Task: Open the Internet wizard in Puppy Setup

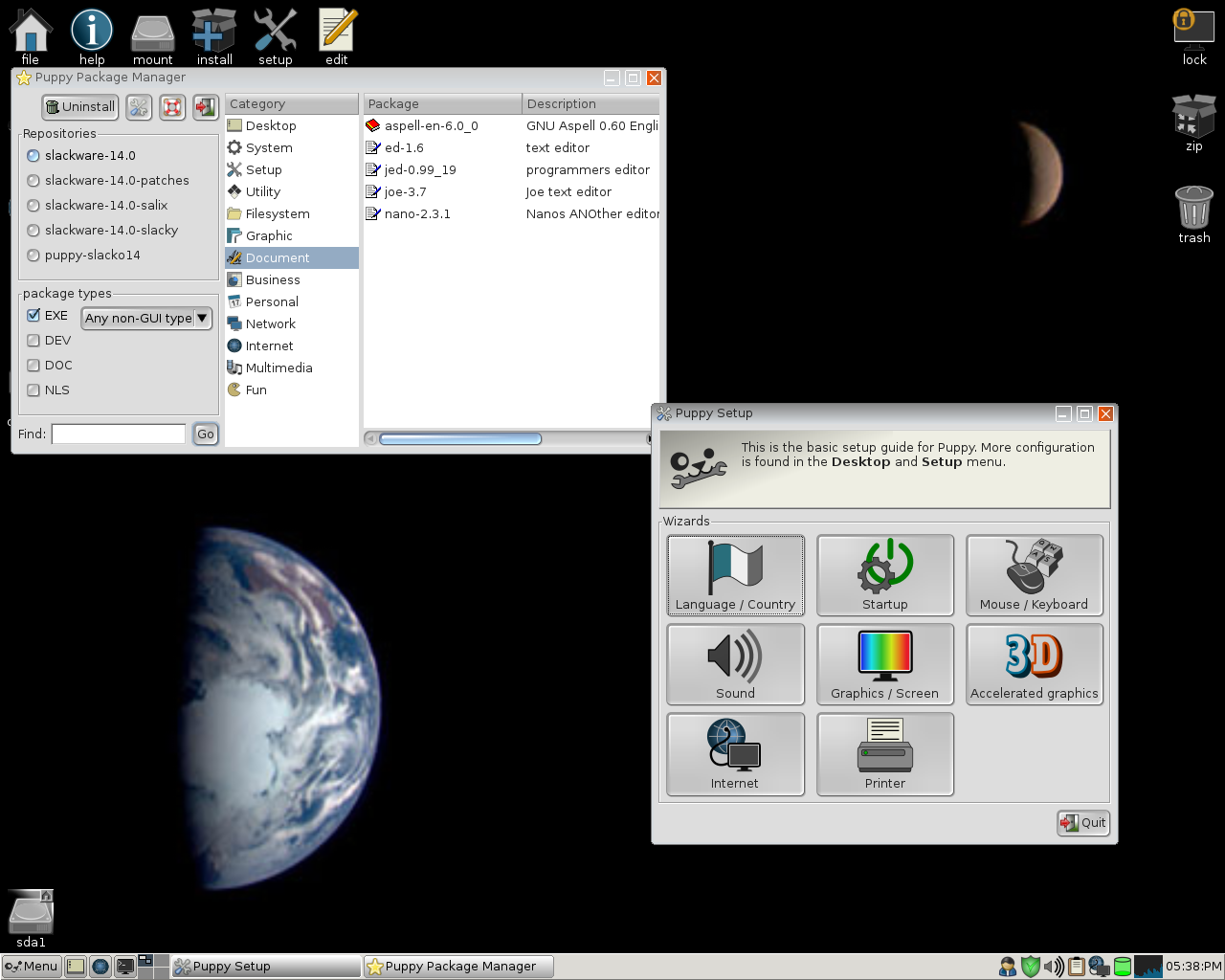Action: (735, 754)
